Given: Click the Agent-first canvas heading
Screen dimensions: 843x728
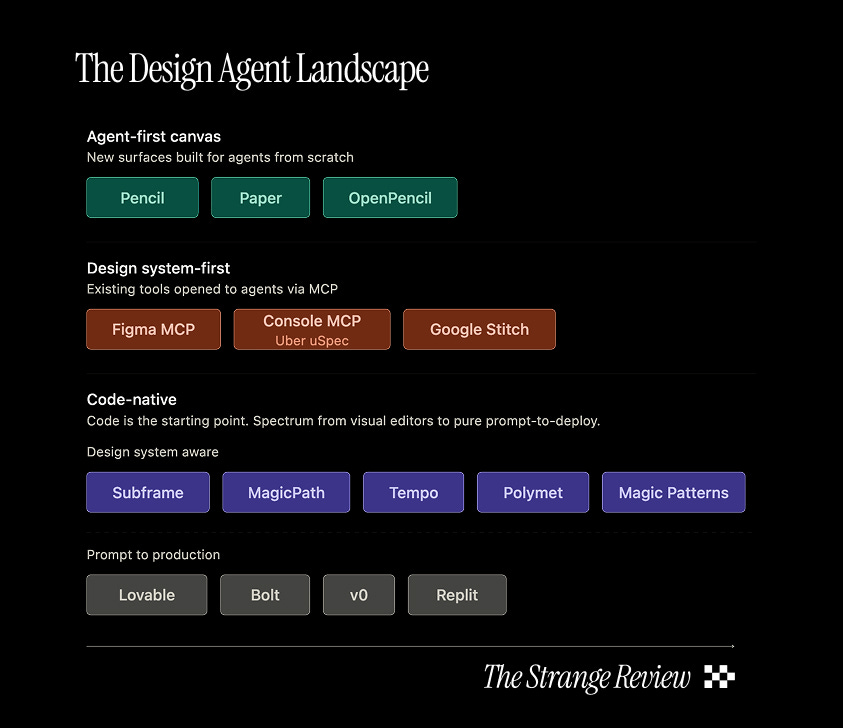Looking at the screenshot, I should (154, 137).
